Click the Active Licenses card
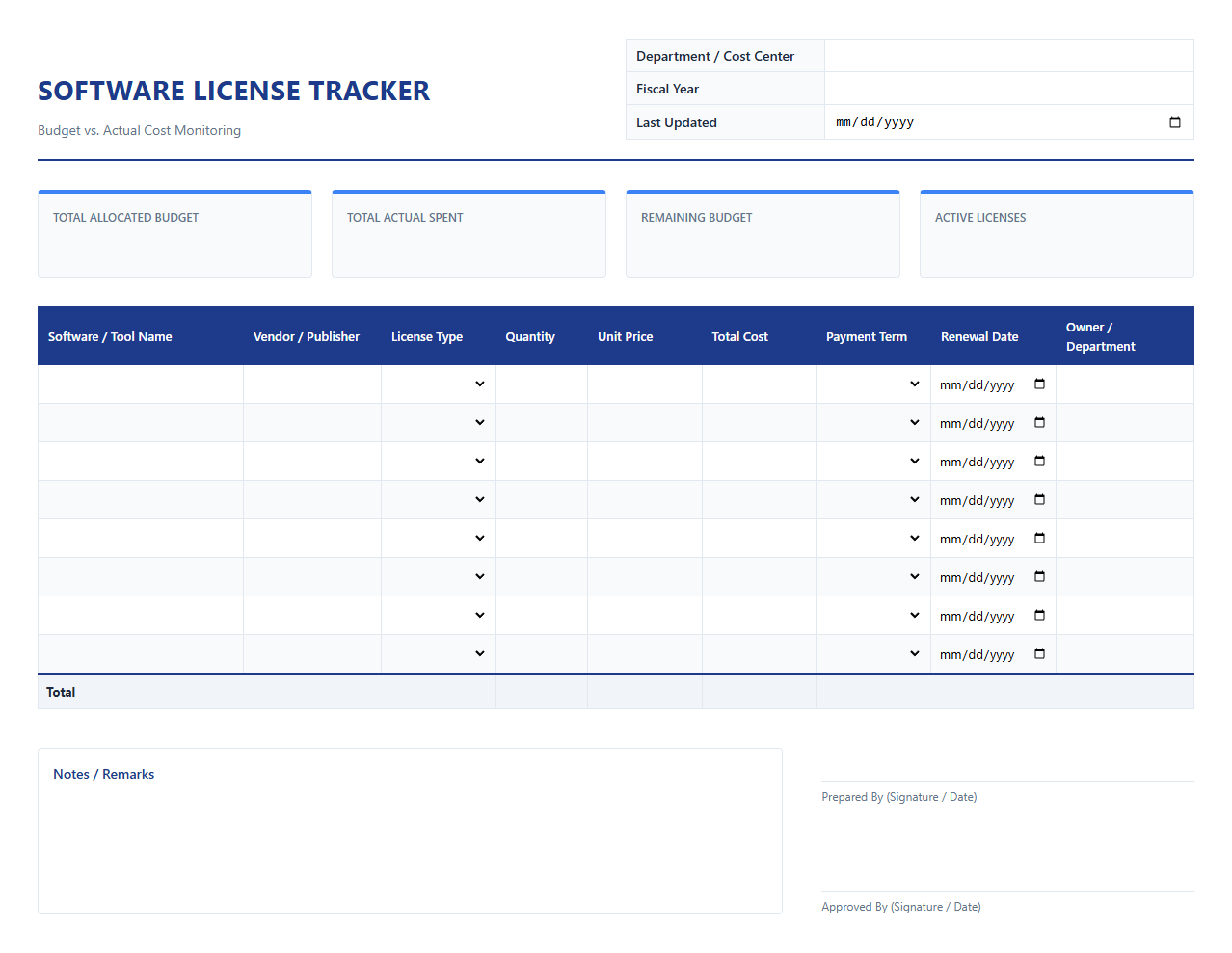Viewport: 1232px width, 953px height. click(1057, 233)
